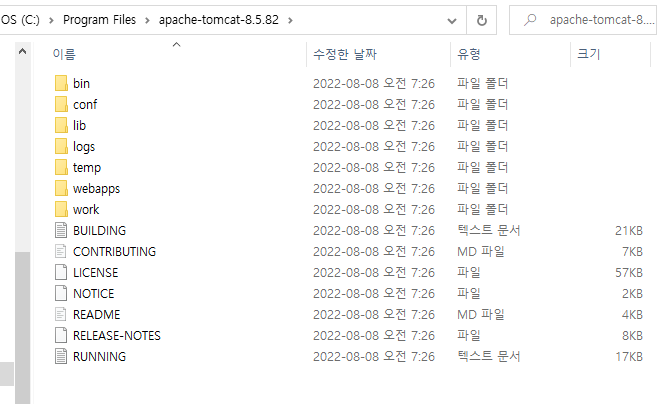The image size is (663, 404).
Task: Click the 텍스트 문서 type of BUILDING
Action: tap(488, 230)
